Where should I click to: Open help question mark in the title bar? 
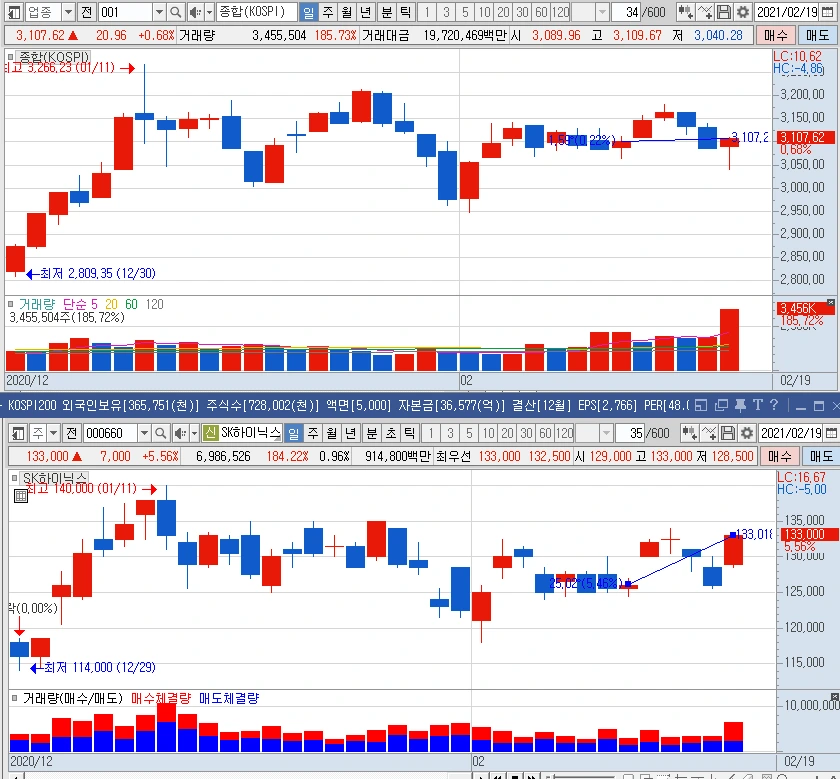(x=774, y=405)
